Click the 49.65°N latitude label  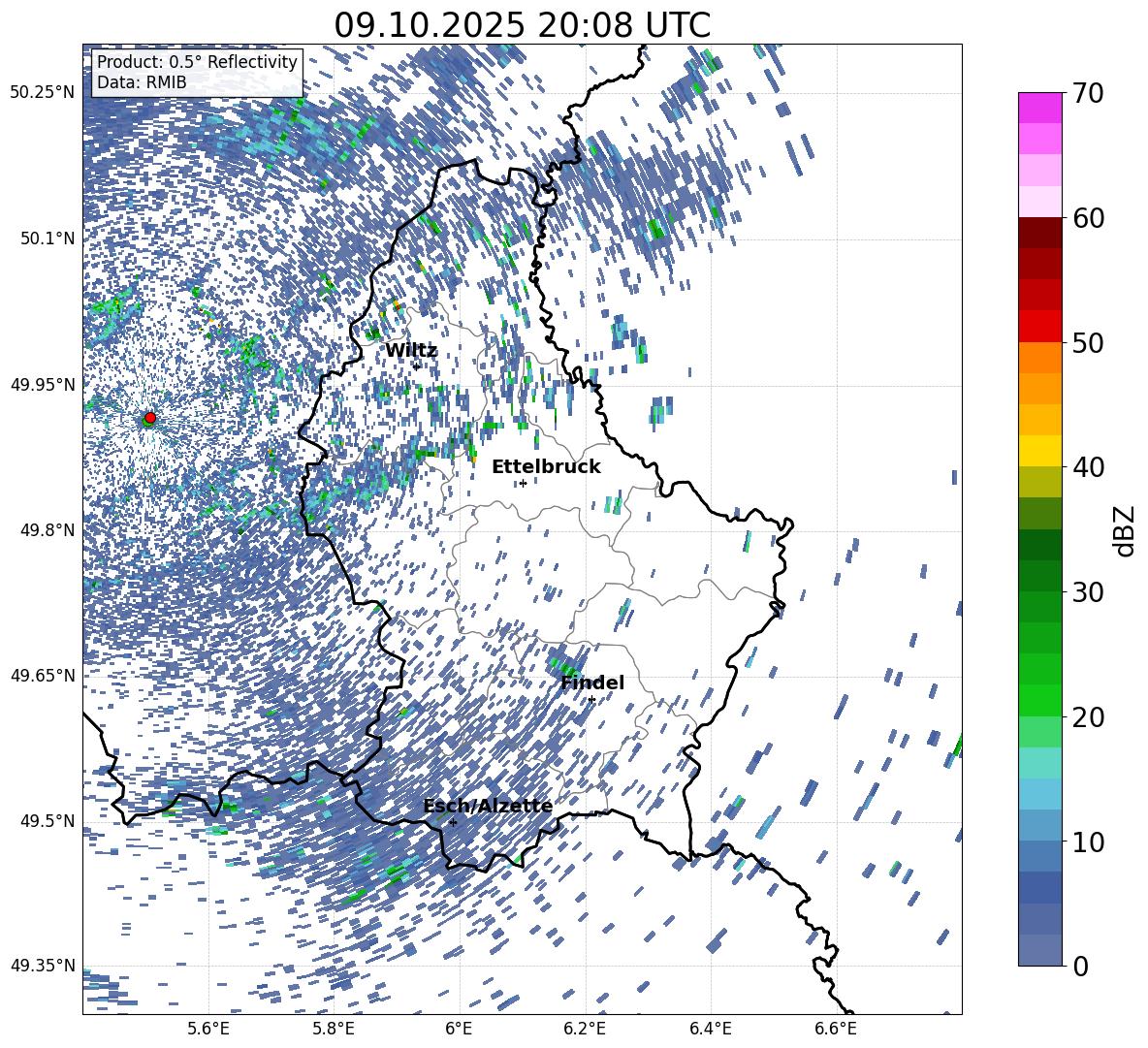coord(43,675)
